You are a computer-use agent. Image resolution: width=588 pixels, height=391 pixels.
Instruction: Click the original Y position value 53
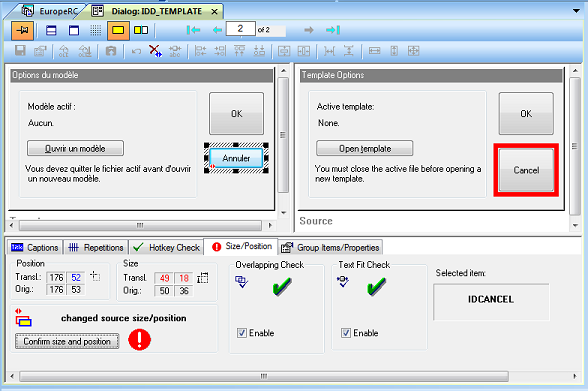(x=76, y=290)
